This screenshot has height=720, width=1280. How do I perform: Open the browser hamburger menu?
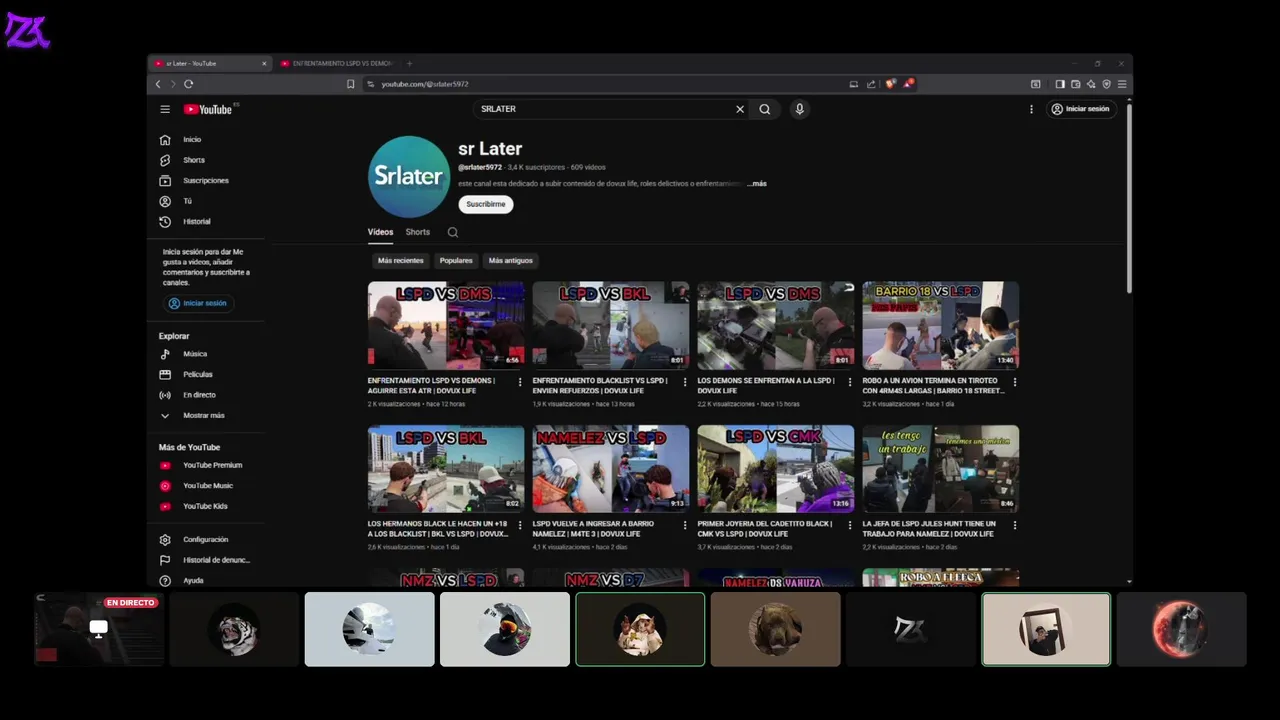[x=1122, y=84]
